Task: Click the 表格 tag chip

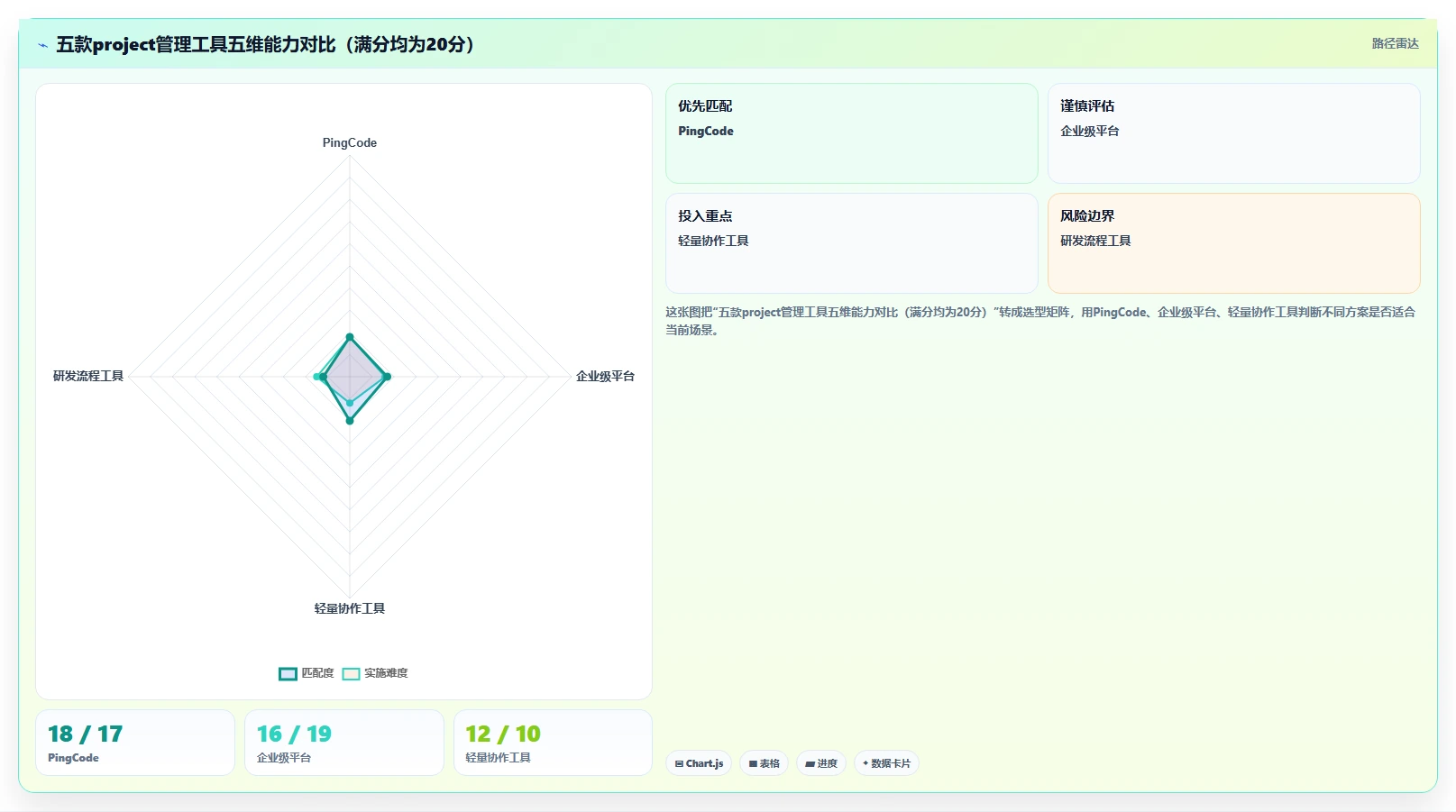Action: [x=764, y=763]
